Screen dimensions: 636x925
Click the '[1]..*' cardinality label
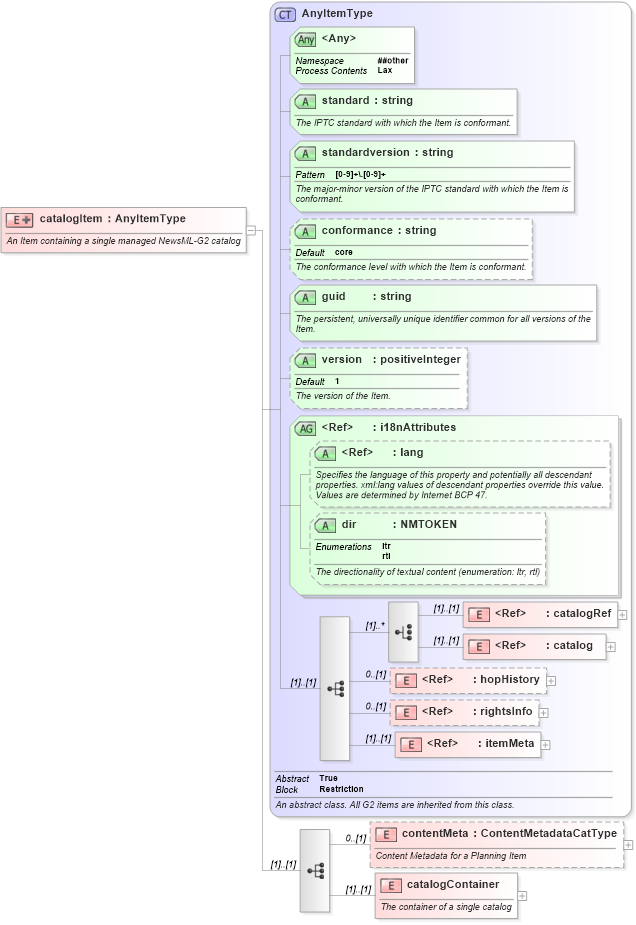(x=375, y=626)
